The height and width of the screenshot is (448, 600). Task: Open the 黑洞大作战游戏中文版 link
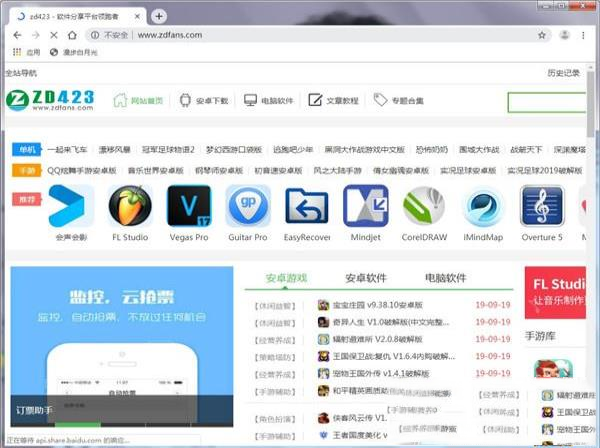365,150
